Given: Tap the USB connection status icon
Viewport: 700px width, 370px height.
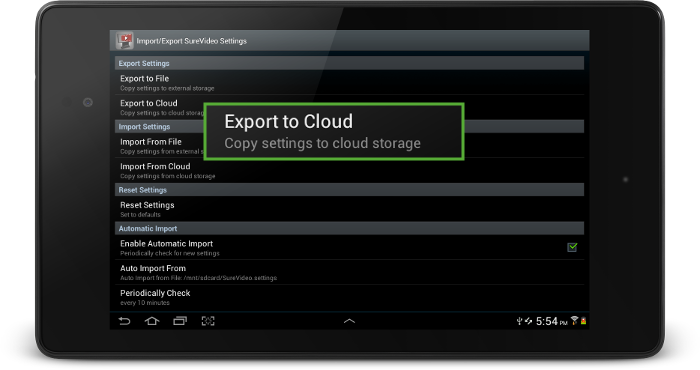Looking at the screenshot, I should click(x=519, y=321).
